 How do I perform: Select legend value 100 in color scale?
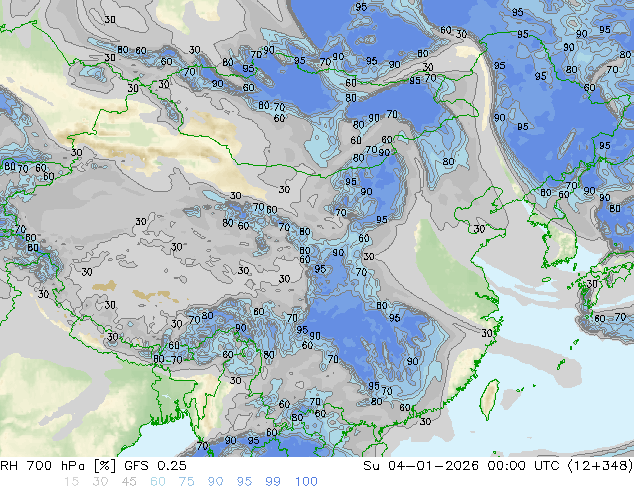(306, 482)
